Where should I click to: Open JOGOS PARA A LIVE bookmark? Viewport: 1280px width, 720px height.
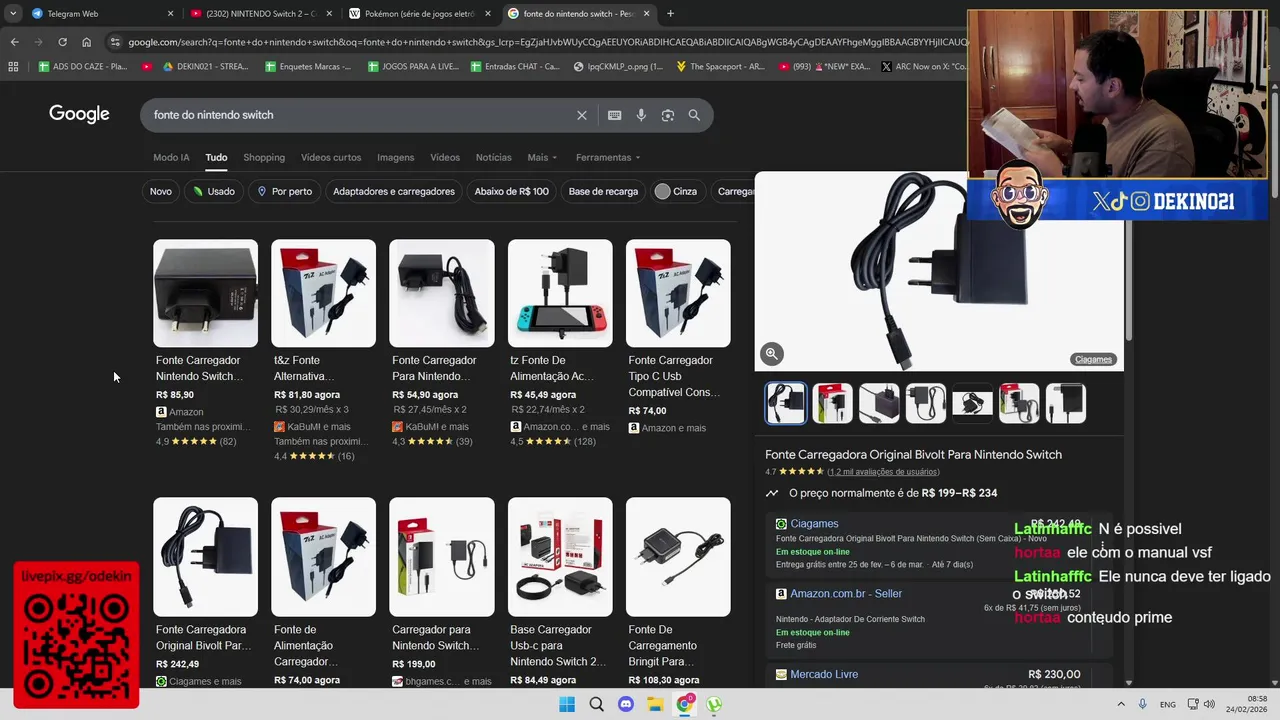click(x=413, y=67)
